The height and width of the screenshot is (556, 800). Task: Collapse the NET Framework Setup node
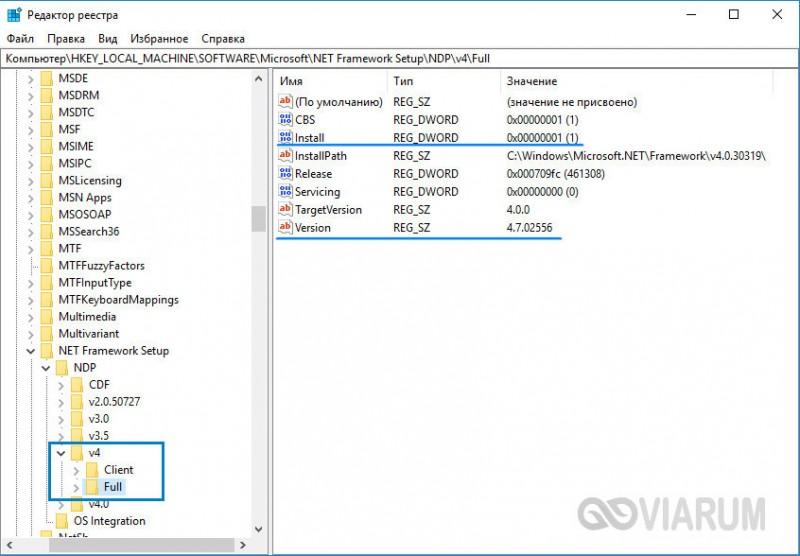(30, 351)
